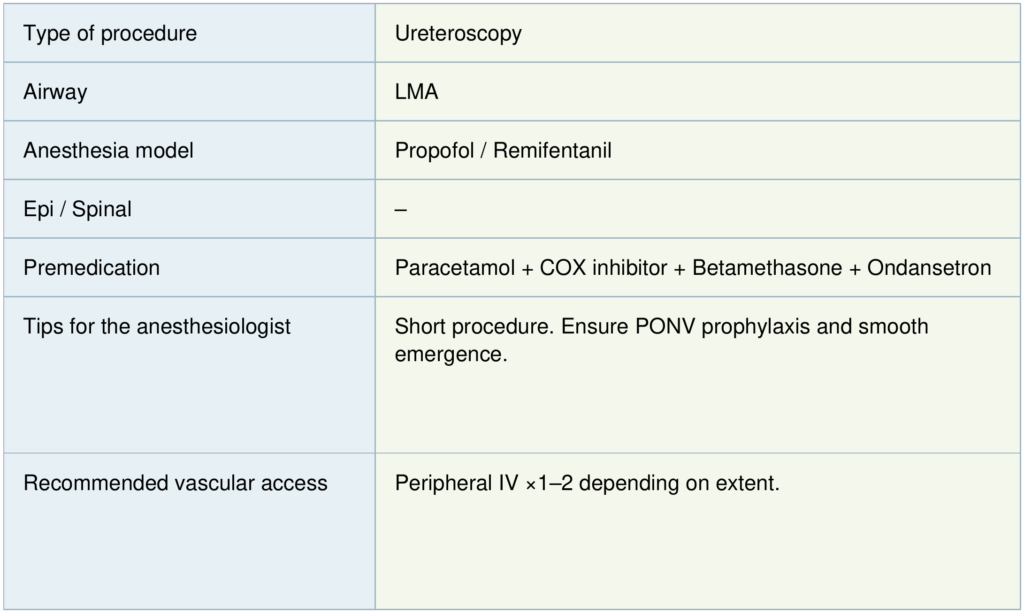Click the dash value for Epi / Spinal

coord(401,210)
